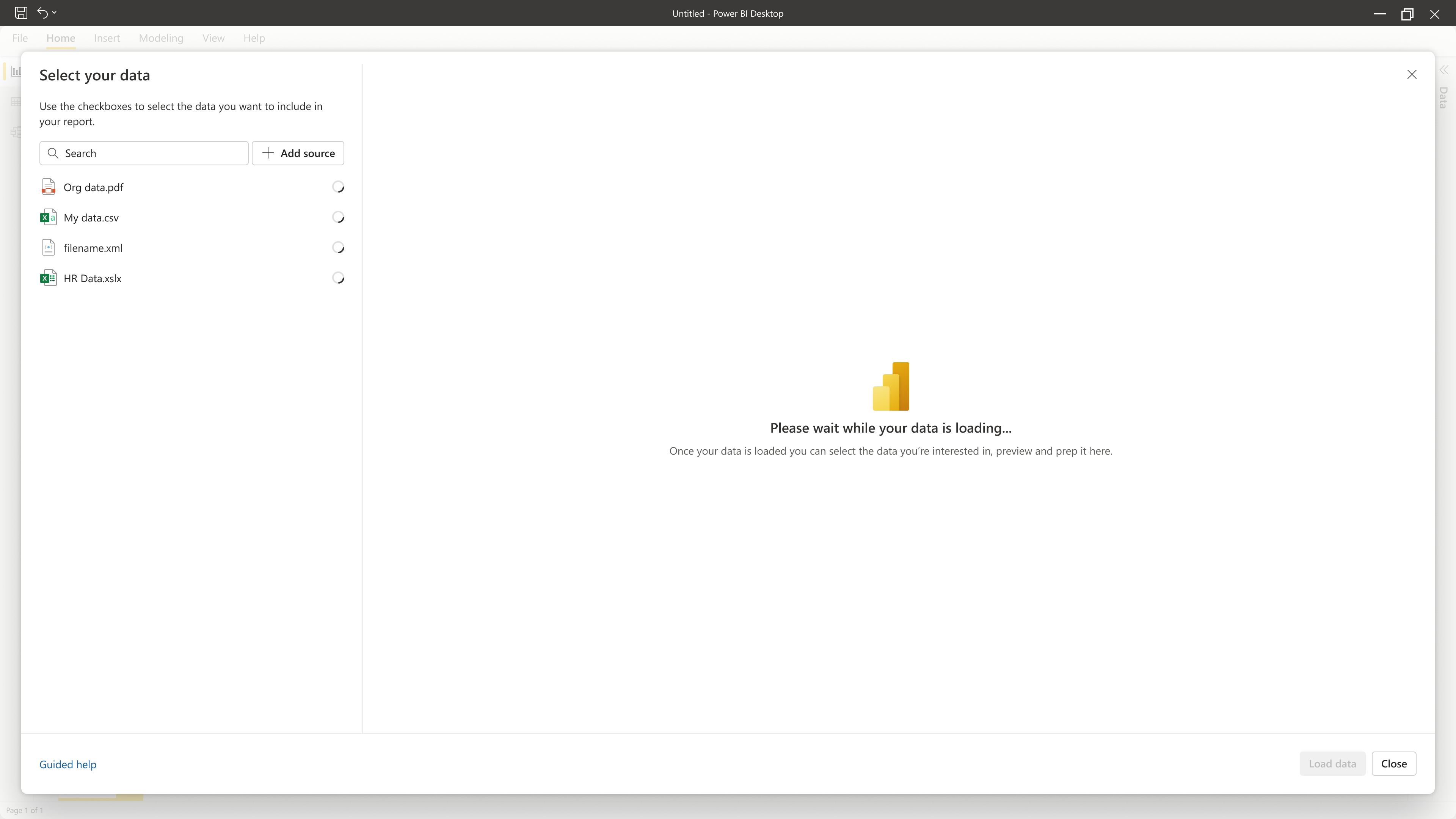1456x819 pixels.
Task: Expand the collapsed Data pane chevrons
Action: point(1443,70)
